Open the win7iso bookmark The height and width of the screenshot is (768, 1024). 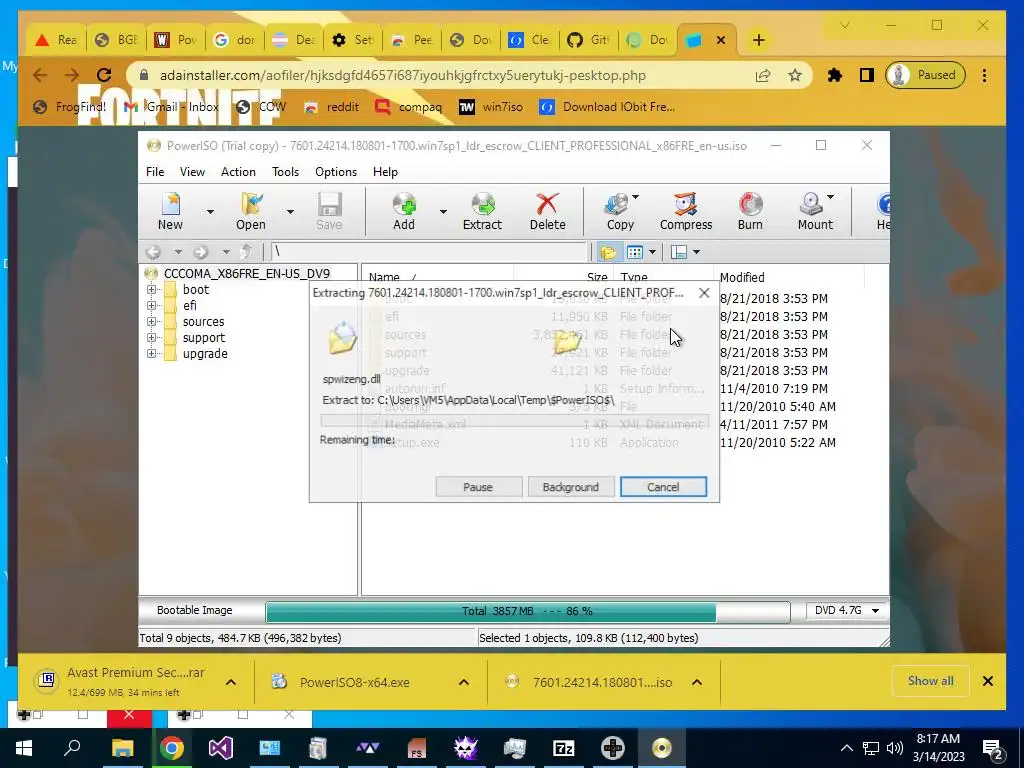click(490, 106)
